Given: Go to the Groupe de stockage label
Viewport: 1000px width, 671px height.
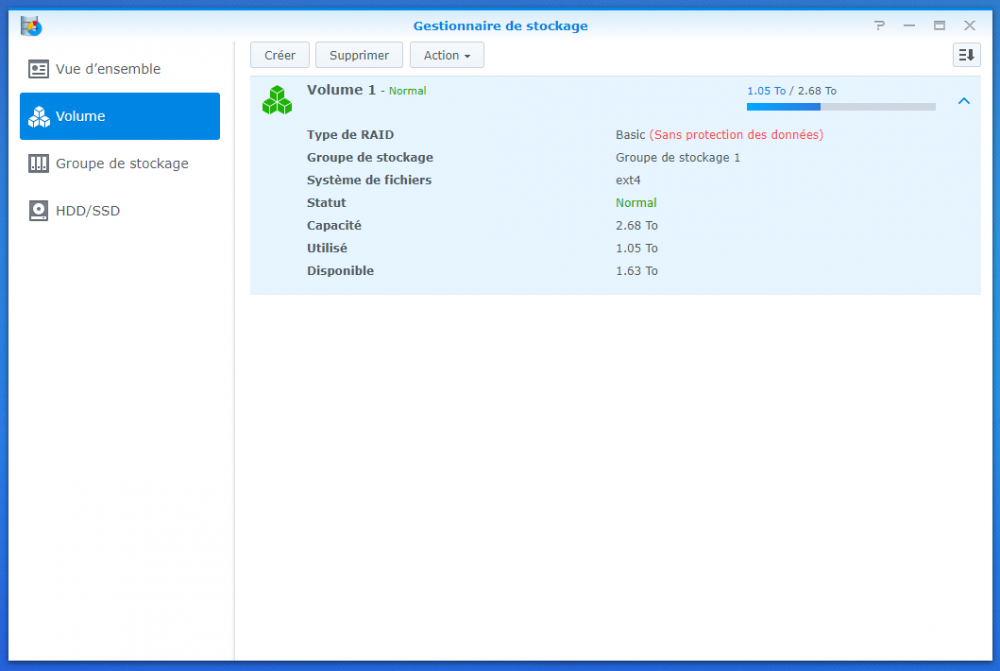Looking at the screenshot, I should point(122,164).
